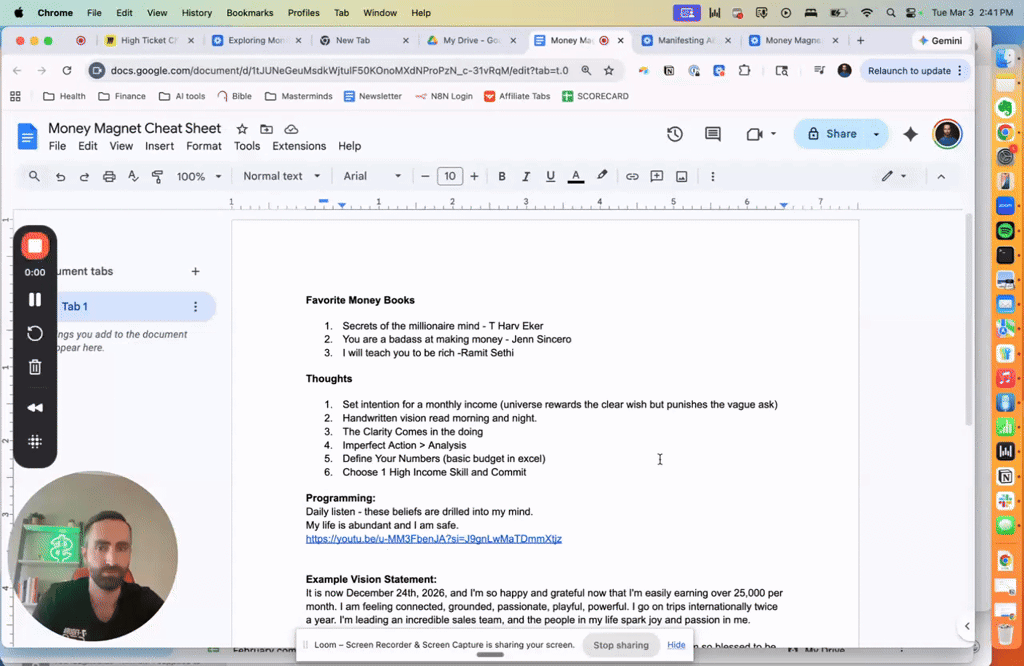The height and width of the screenshot is (666, 1024).
Task: Star the Money Magnet Cheat Sheet document
Action: coord(242,129)
